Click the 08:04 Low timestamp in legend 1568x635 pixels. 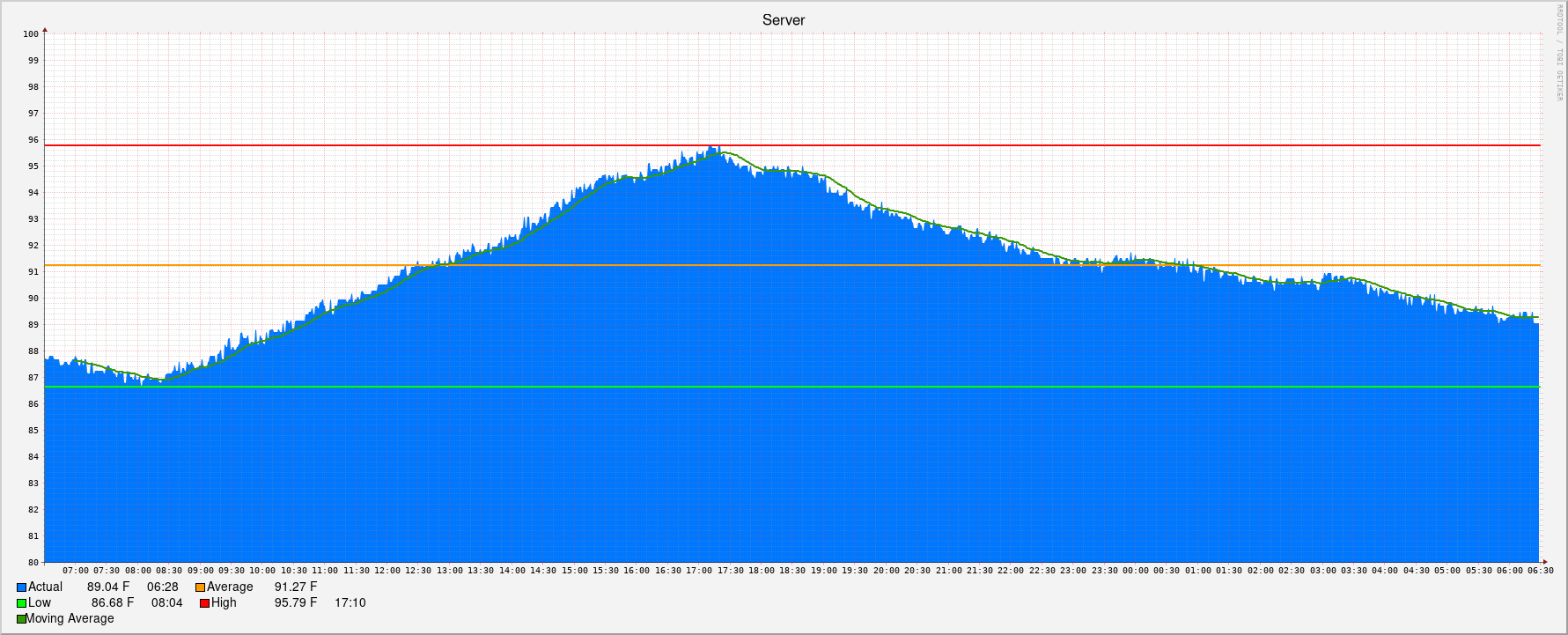[x=166, y=603]
